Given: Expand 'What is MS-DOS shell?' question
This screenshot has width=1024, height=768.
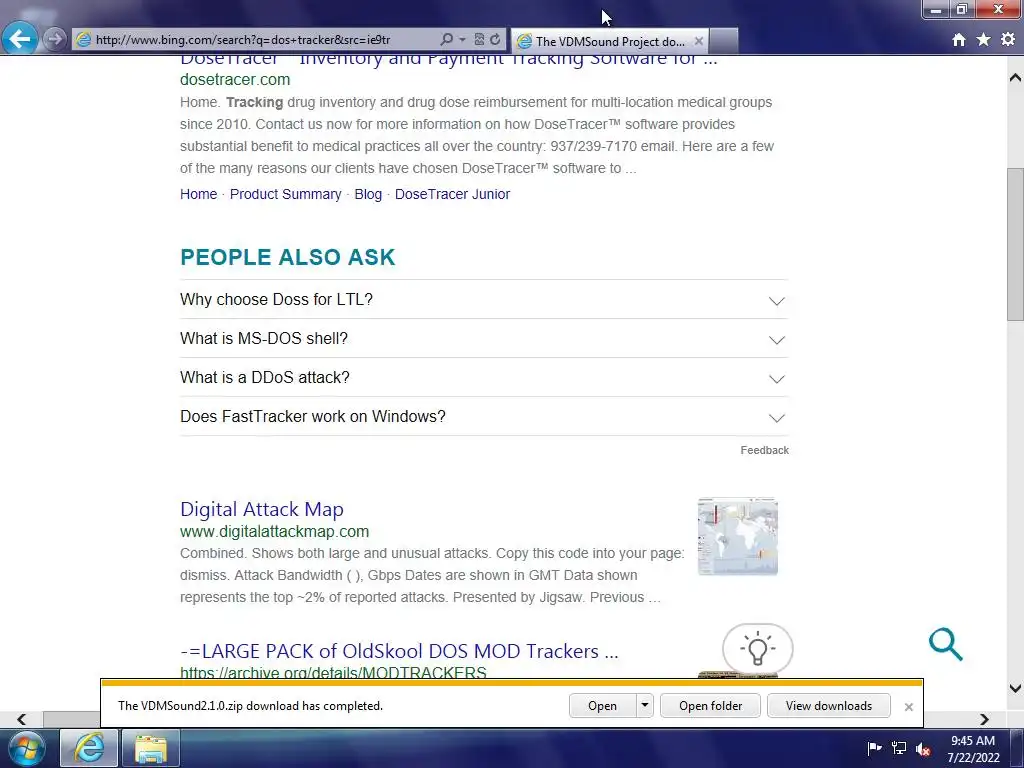Looking at the screenshot, I should click(x=484, y=339).
